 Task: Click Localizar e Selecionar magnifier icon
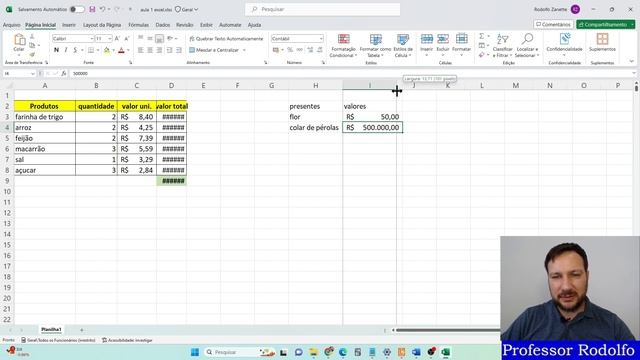pos(527,39)
